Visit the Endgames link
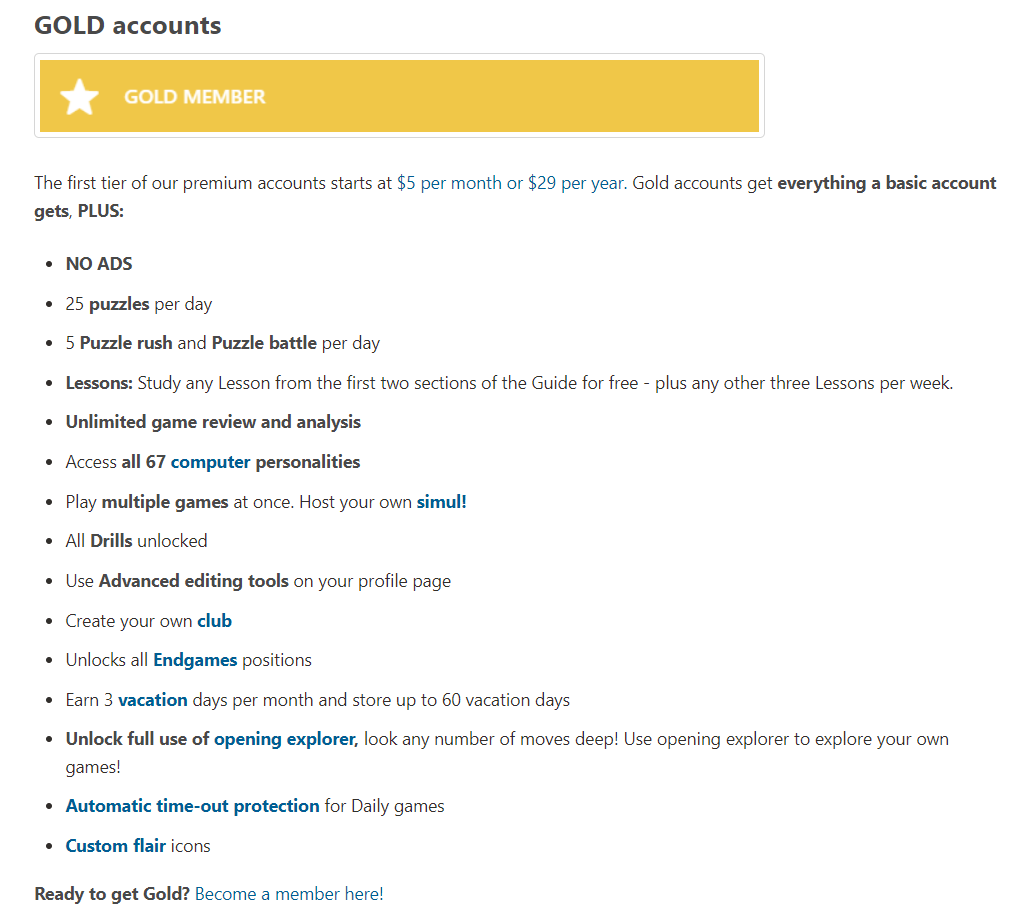The width and height of the screenshot is (1018, 916). click(195, 660)
